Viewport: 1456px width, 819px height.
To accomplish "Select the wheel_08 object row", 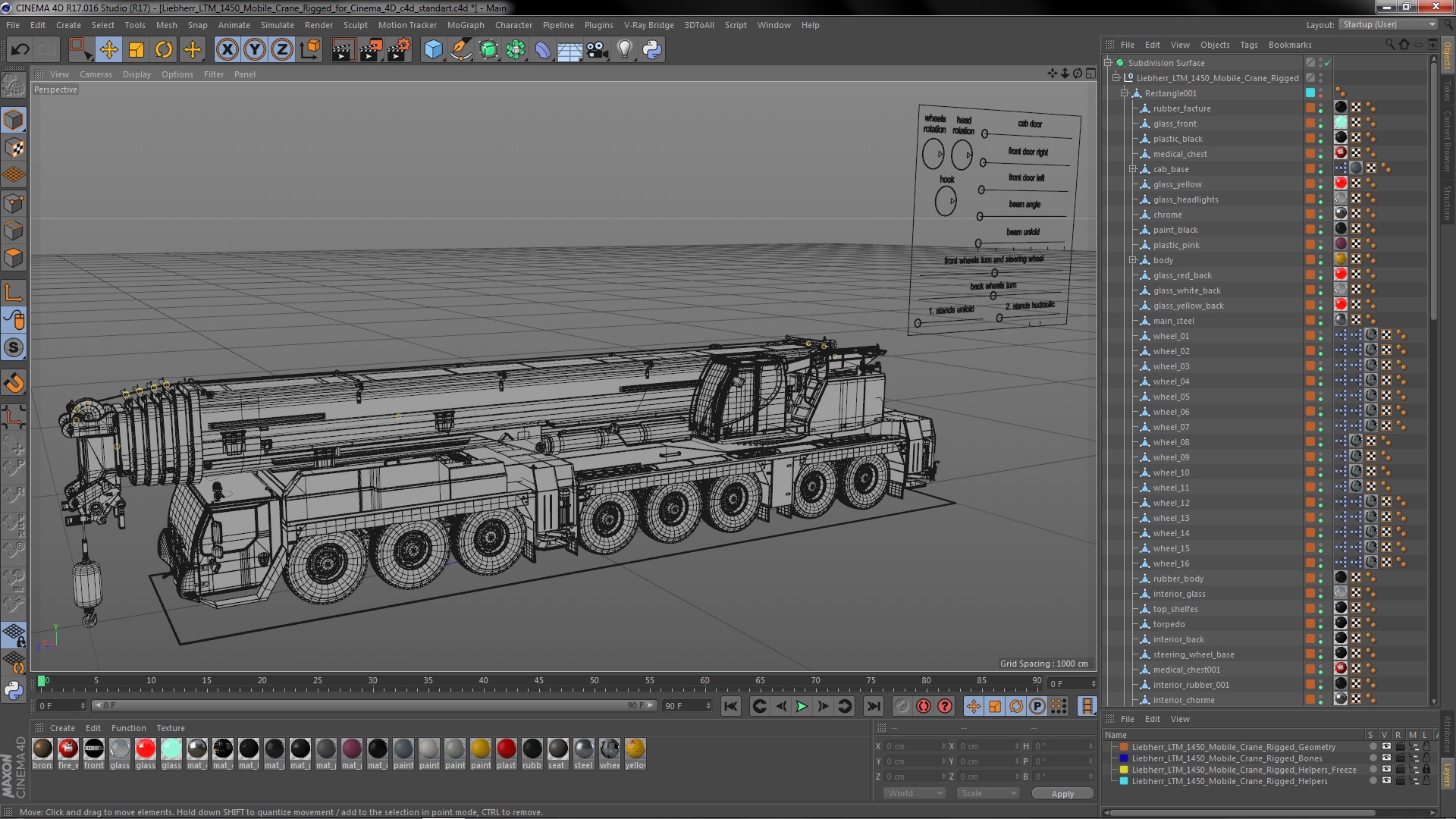I will pos(1171,442).
